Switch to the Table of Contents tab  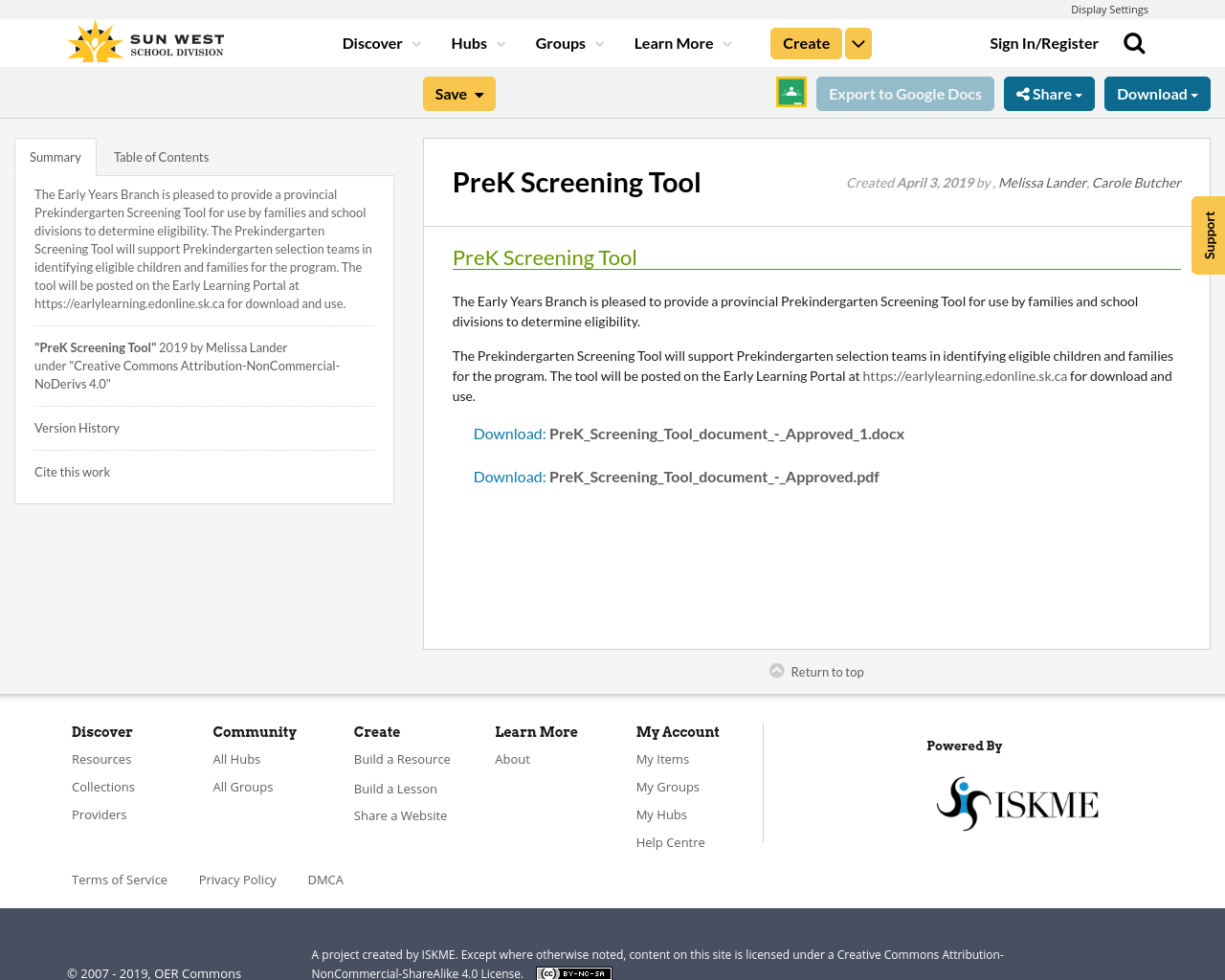coord(161,155)
